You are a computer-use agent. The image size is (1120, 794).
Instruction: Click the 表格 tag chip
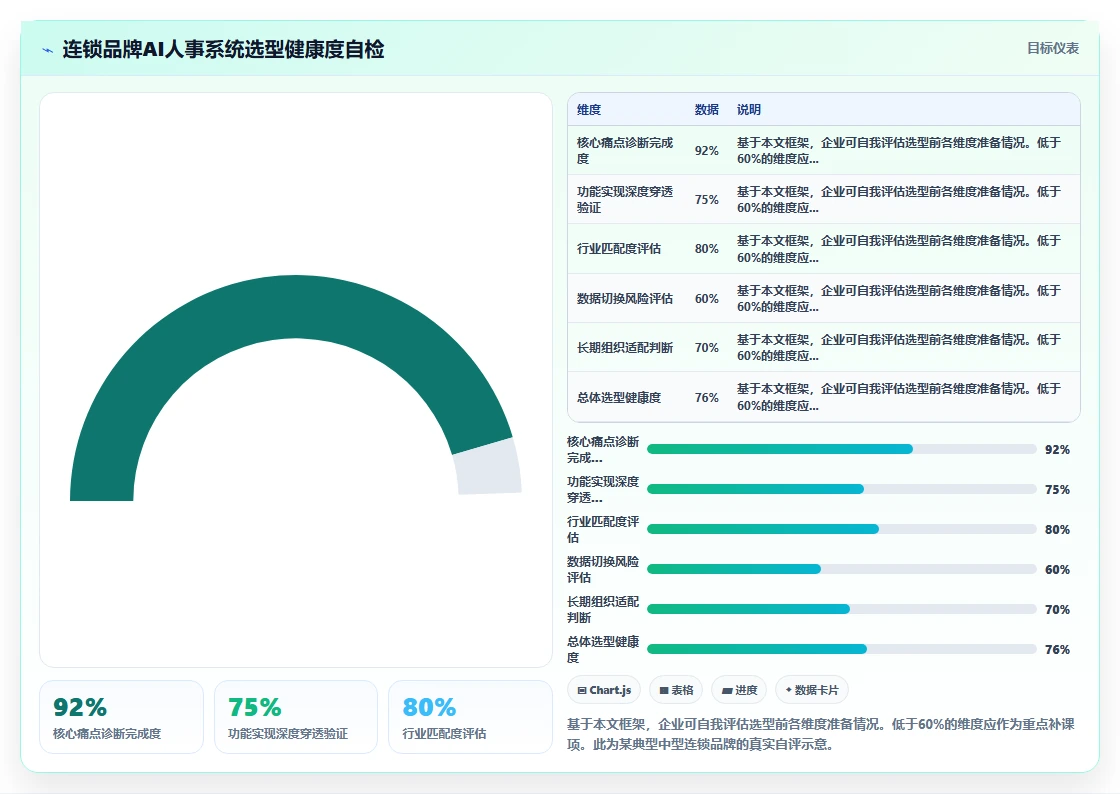pos(676,690)
